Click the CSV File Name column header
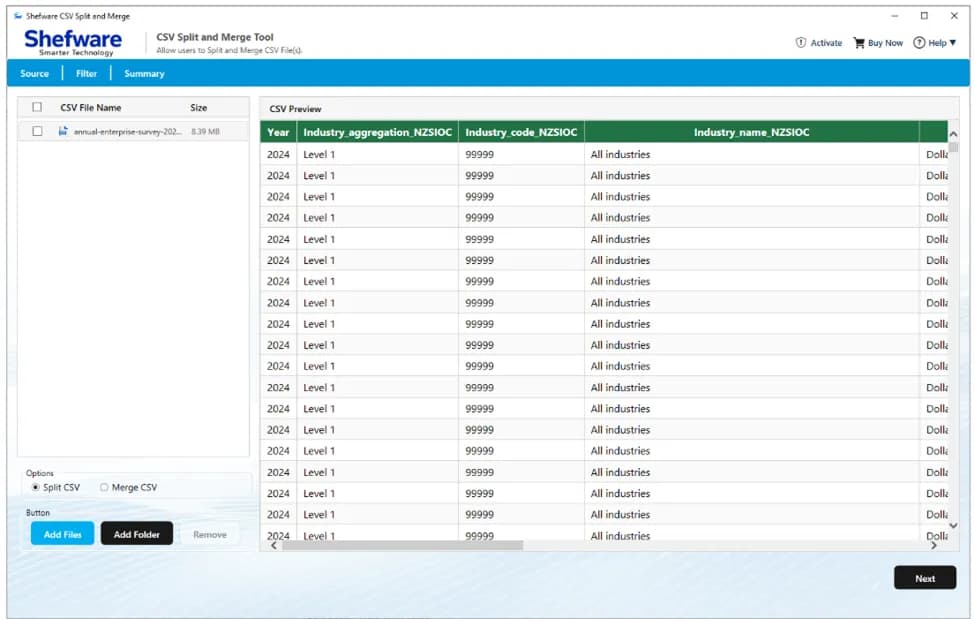Viewport: 975px width, 619px height. tap(91, 108)
